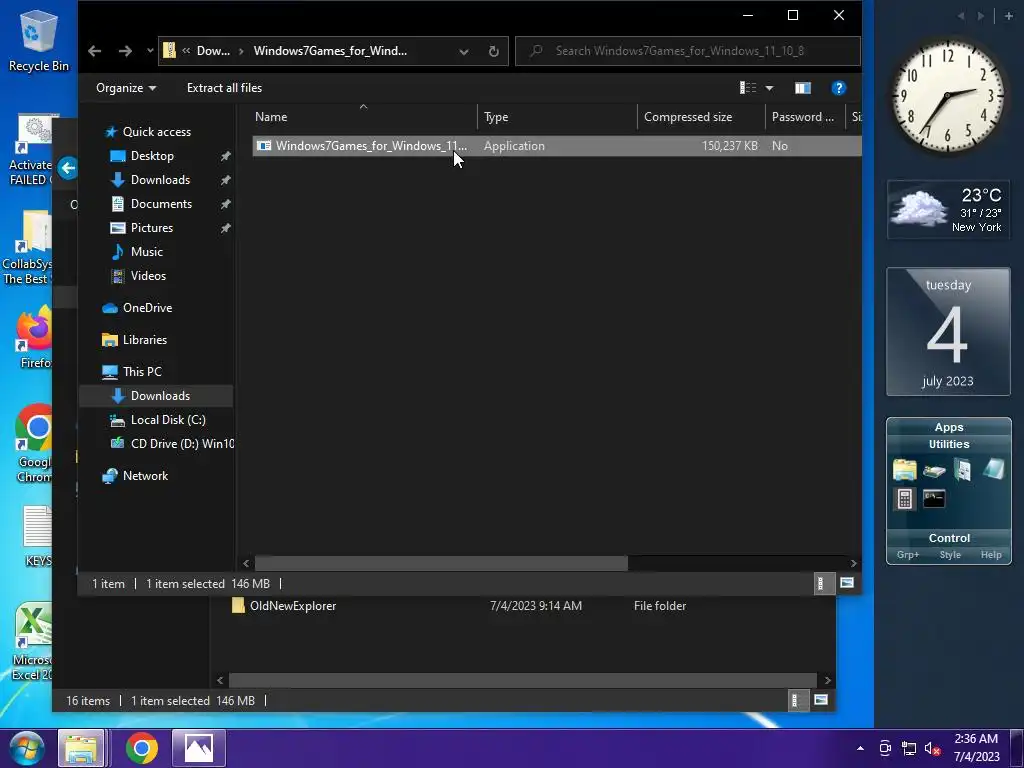Open the More options view dropdown arrow
The height and width of the screenshot is (768, 1024).
(x=769, y=88)
